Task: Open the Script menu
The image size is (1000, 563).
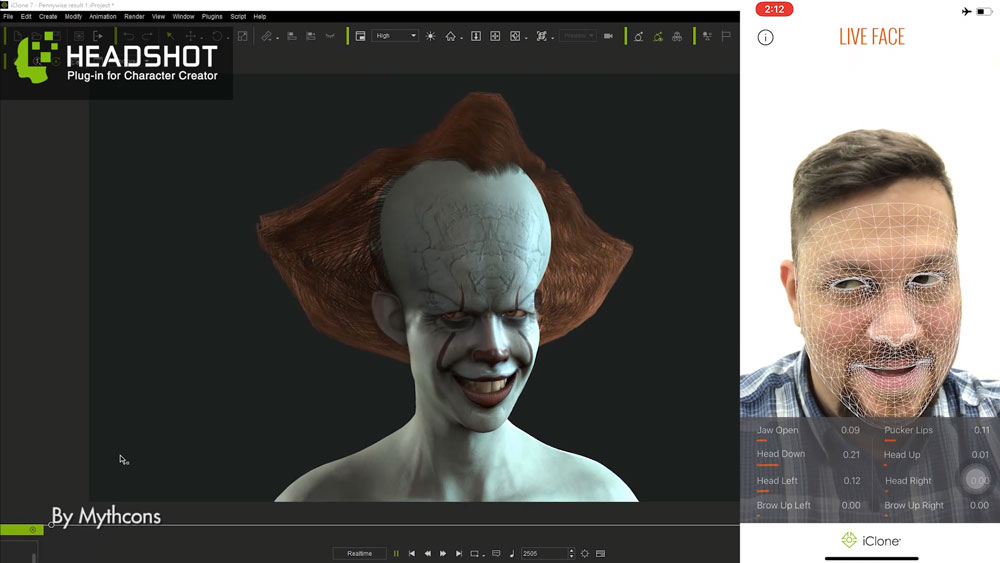Action: tap(238, 17)
